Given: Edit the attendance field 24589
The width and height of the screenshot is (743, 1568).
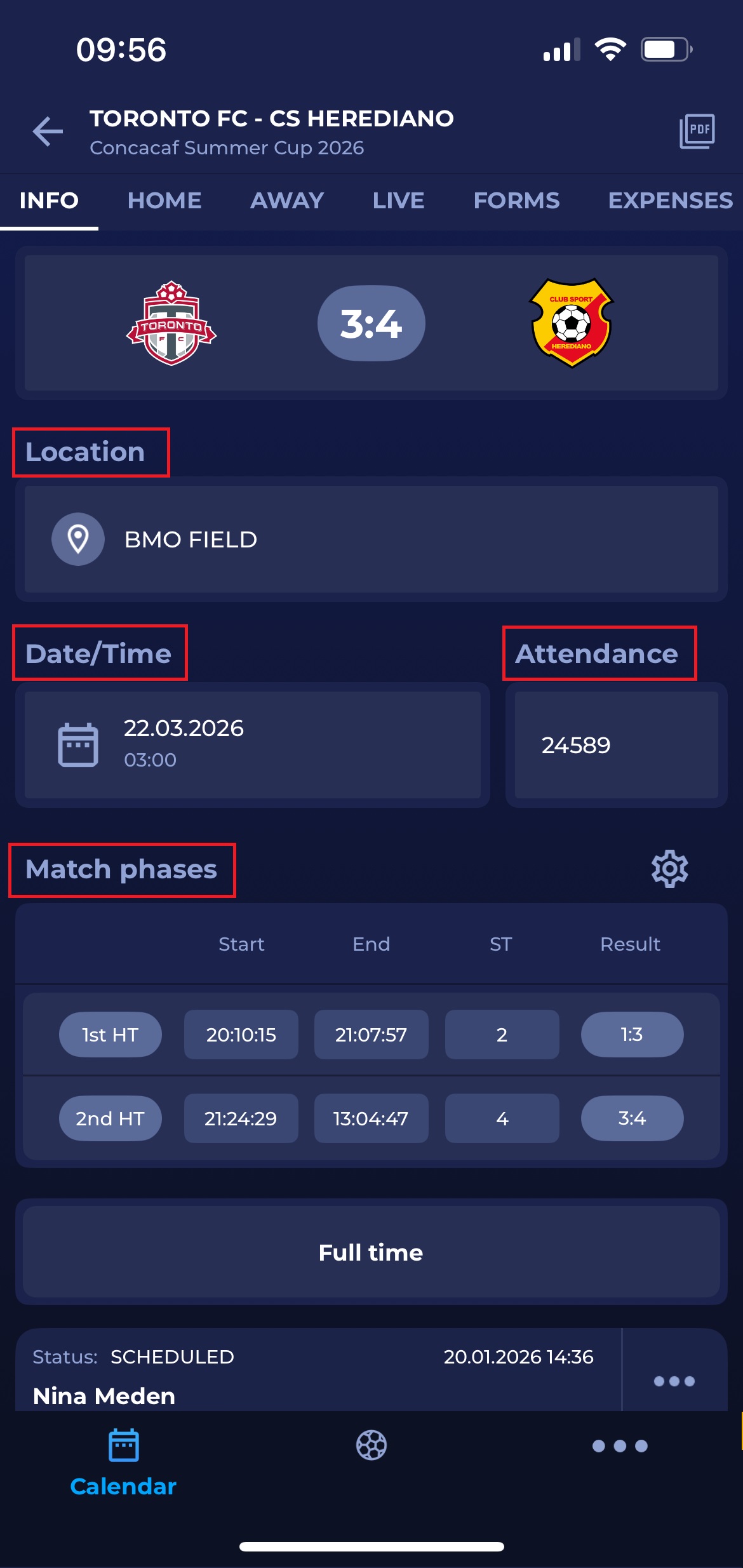Looking at the screenshot, I should coord(616,745).
